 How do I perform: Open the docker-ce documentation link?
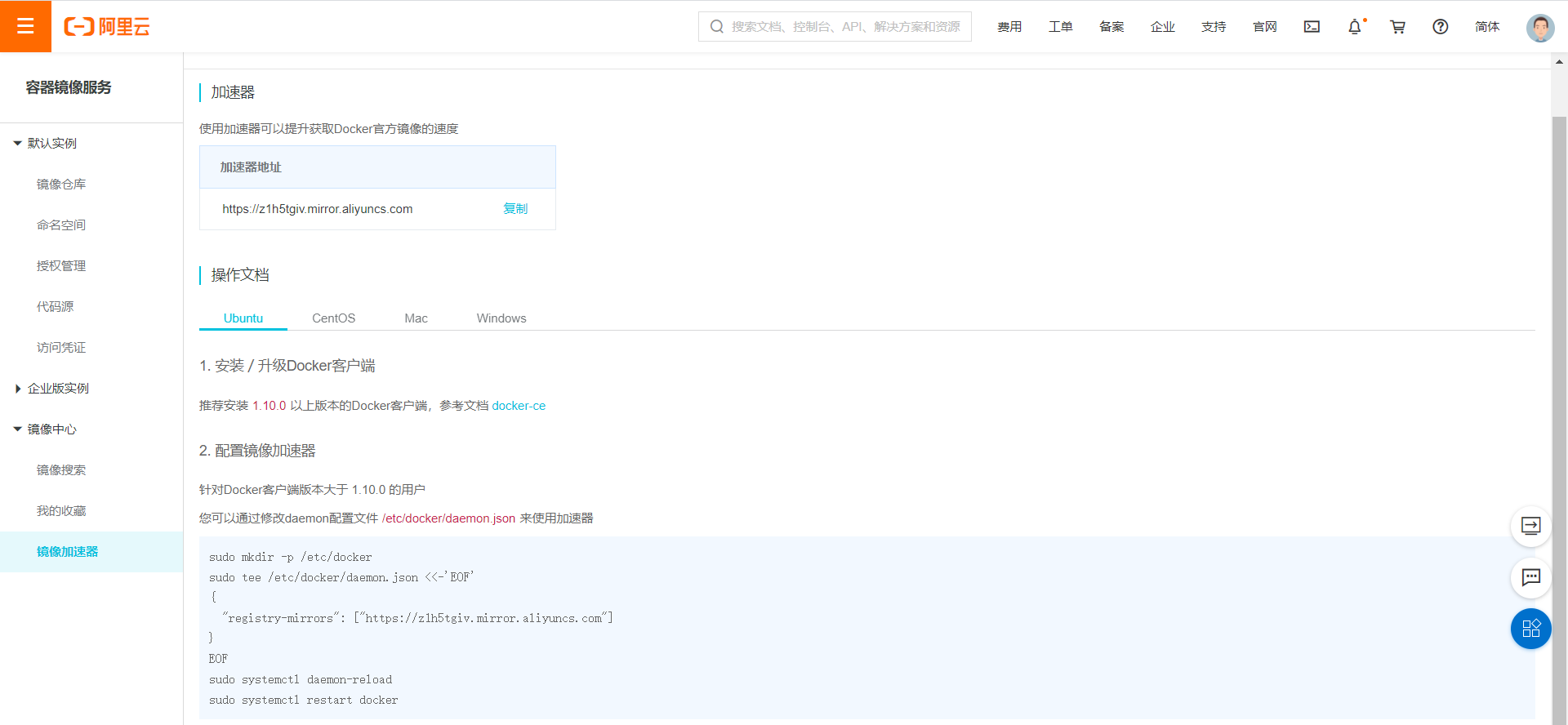point(519,406)
